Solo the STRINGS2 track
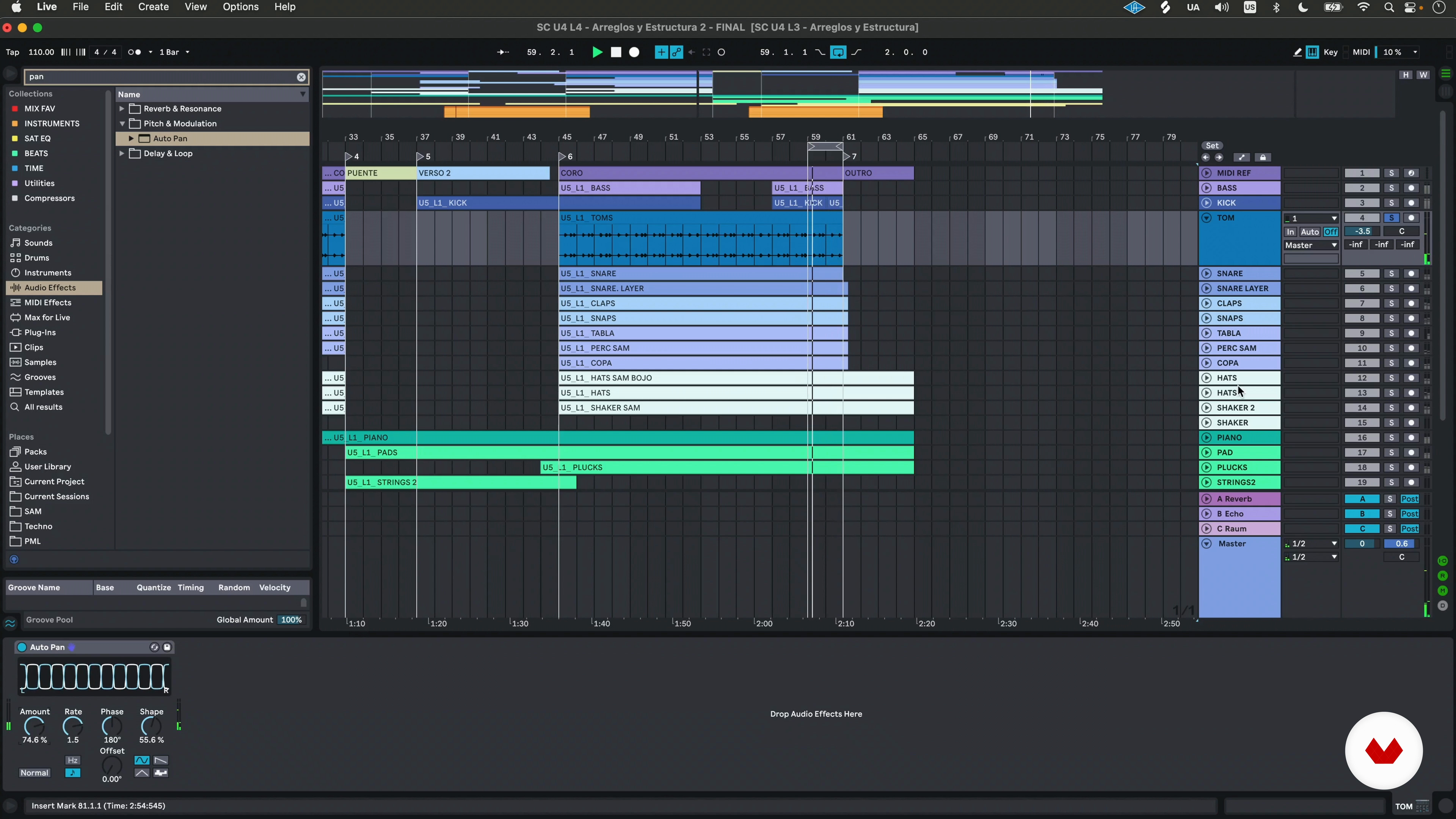 (1392, 483)
